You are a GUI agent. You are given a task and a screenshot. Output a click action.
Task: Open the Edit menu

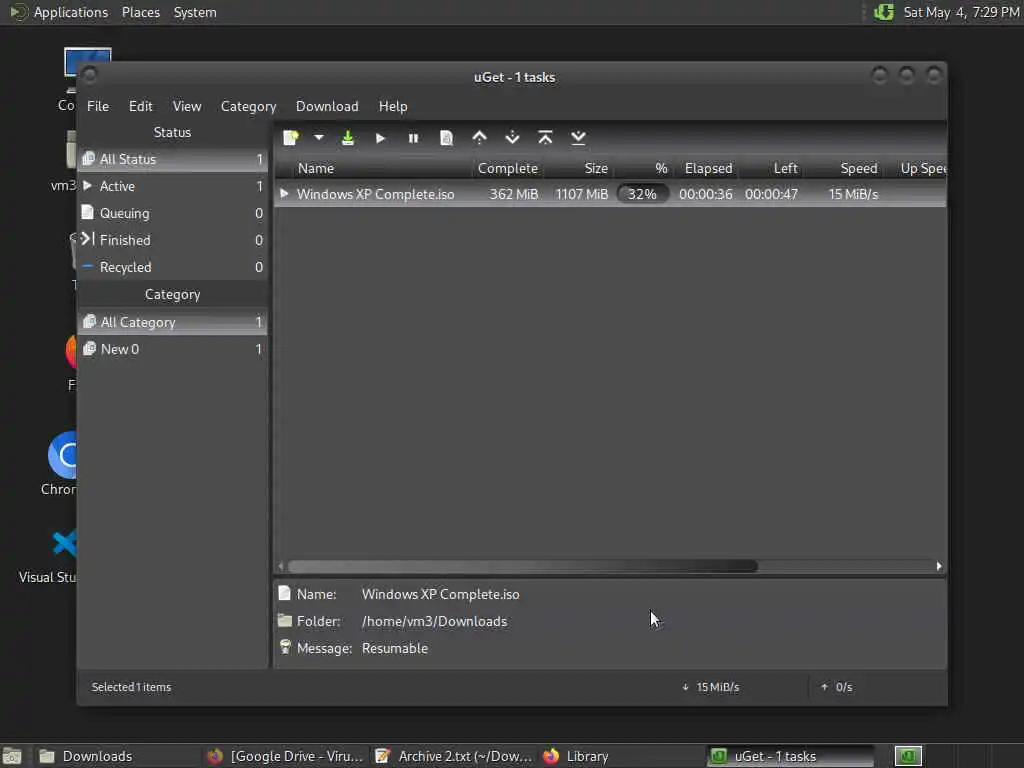click(140, 106)
